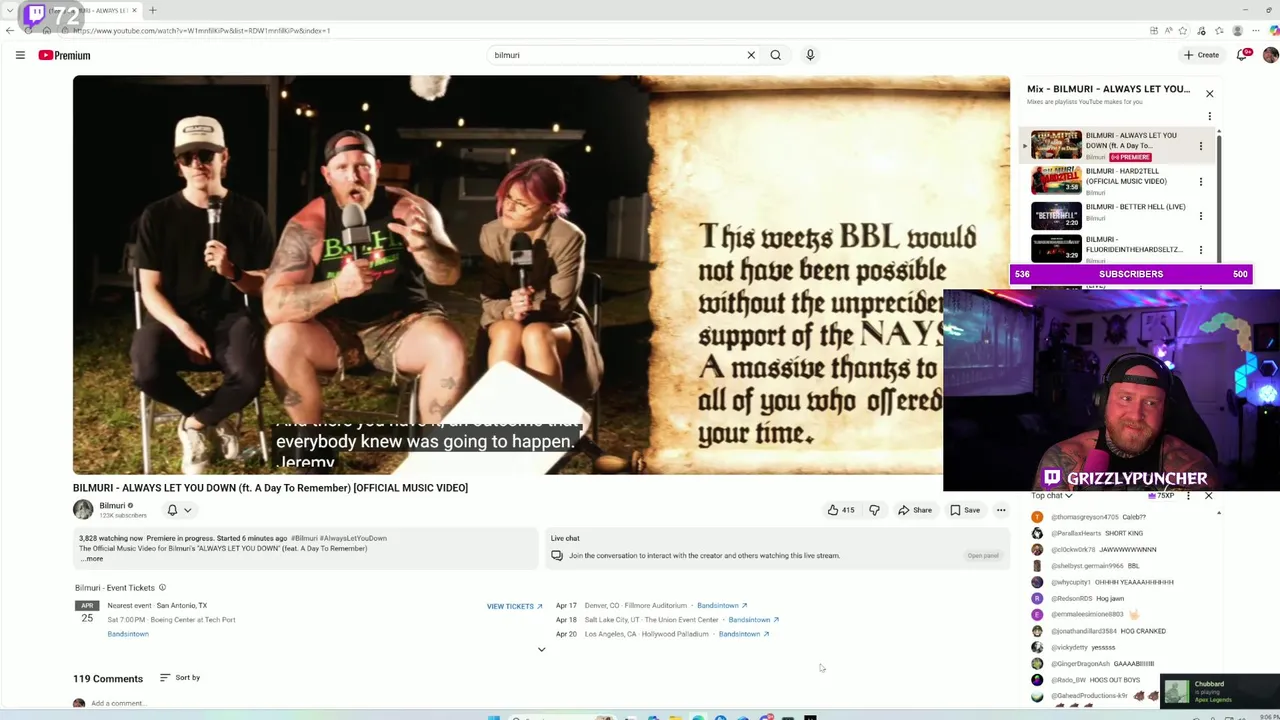The height and width of the screenshot is (720, 1280).
Task: Share the video
Action: click(915, 510)
